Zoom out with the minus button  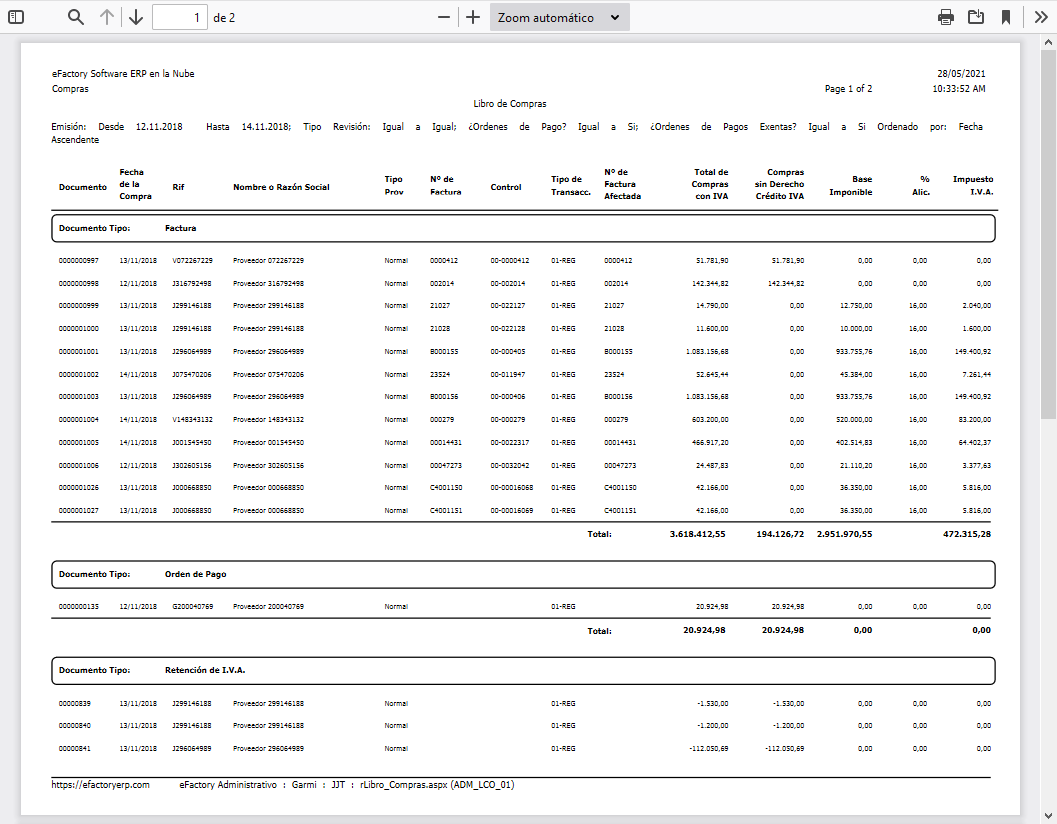444,17
